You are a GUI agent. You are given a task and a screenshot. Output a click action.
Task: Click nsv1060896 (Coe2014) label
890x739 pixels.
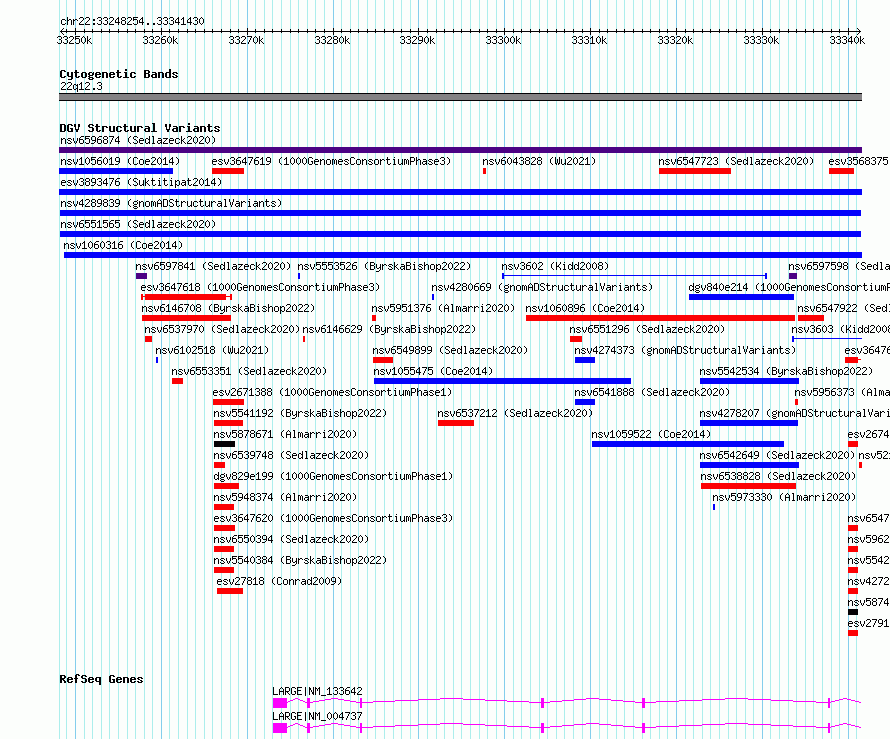(x=585, y=308)
